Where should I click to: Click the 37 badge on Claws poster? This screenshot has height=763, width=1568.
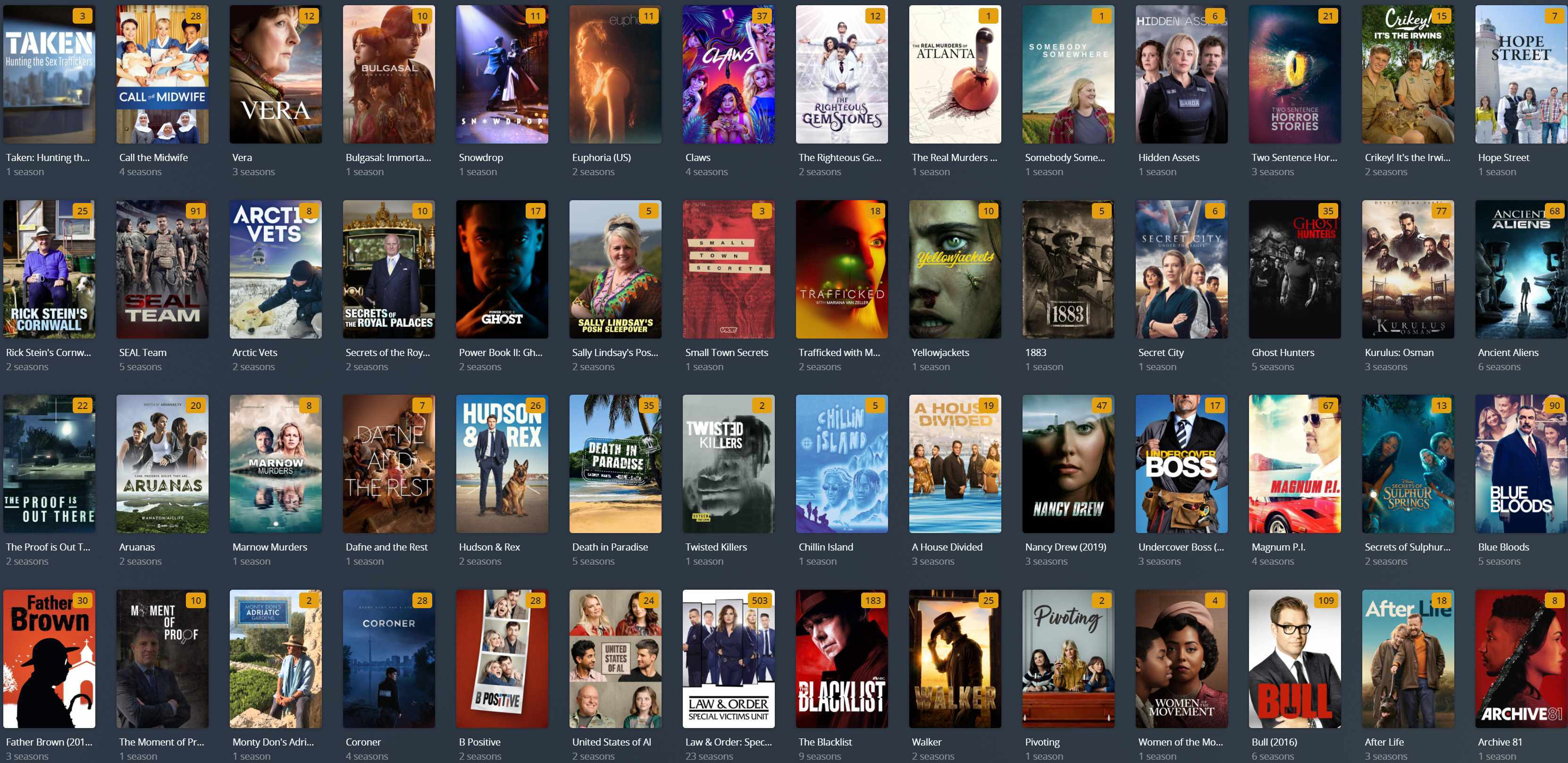[x=762, y=16]
